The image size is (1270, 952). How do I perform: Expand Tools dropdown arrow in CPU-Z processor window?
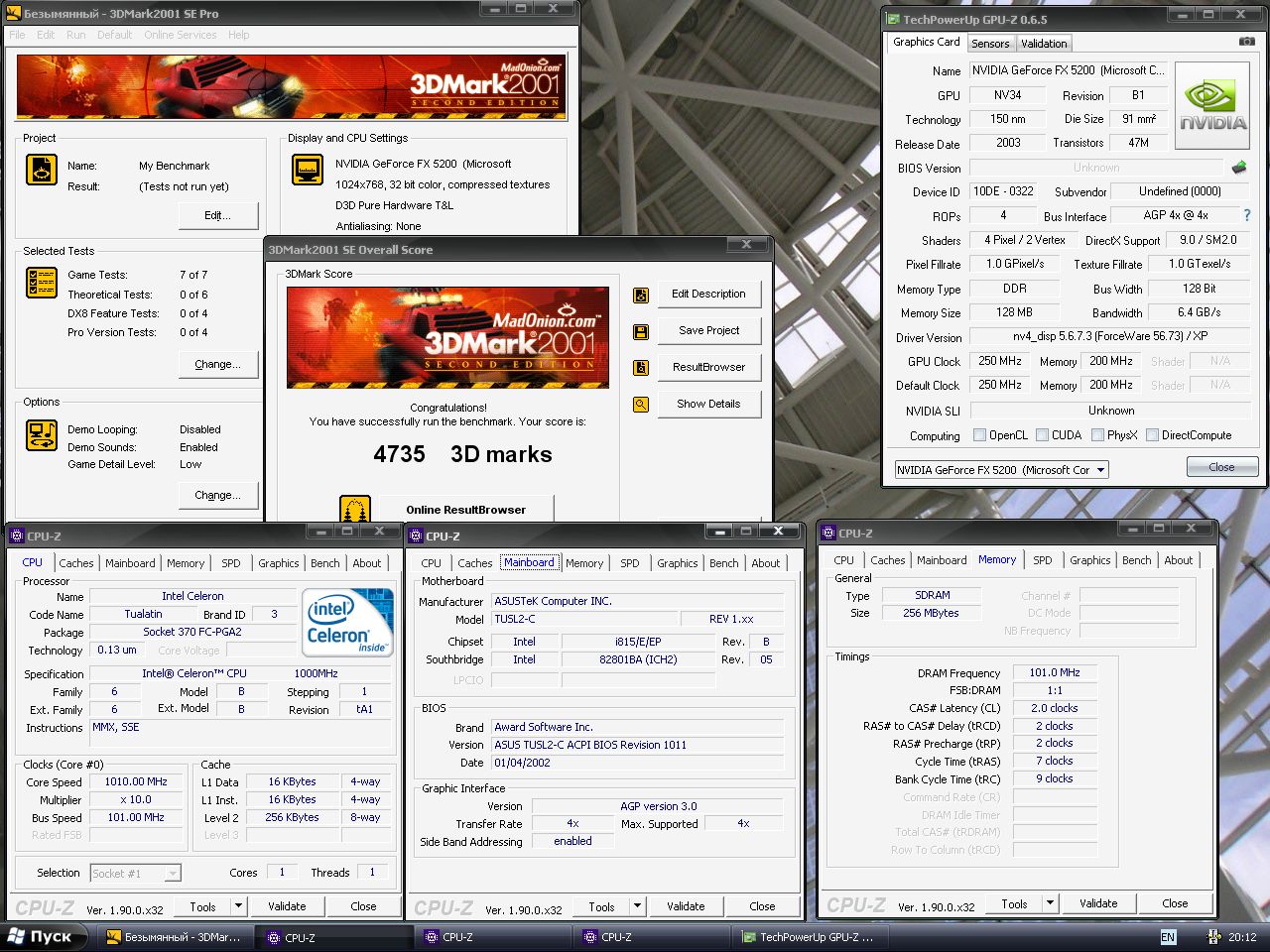238,906
